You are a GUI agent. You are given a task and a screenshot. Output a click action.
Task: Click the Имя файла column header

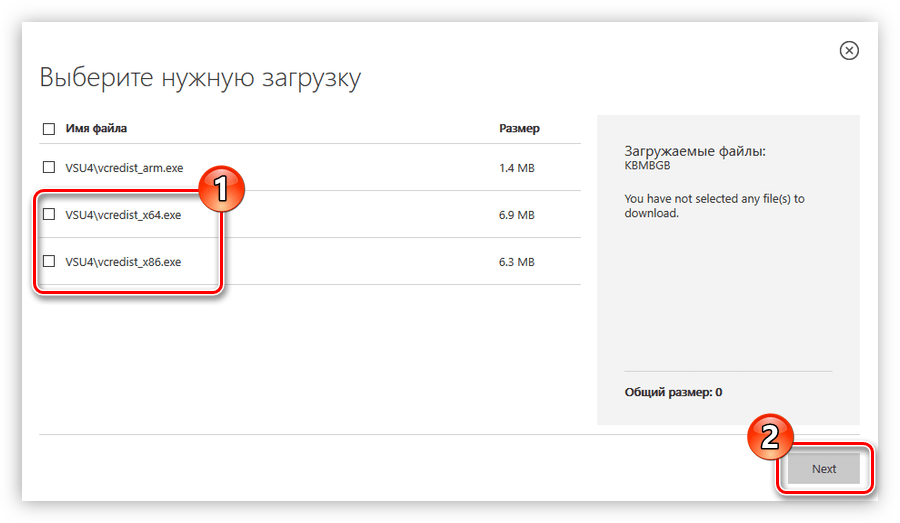coord(96,129)
